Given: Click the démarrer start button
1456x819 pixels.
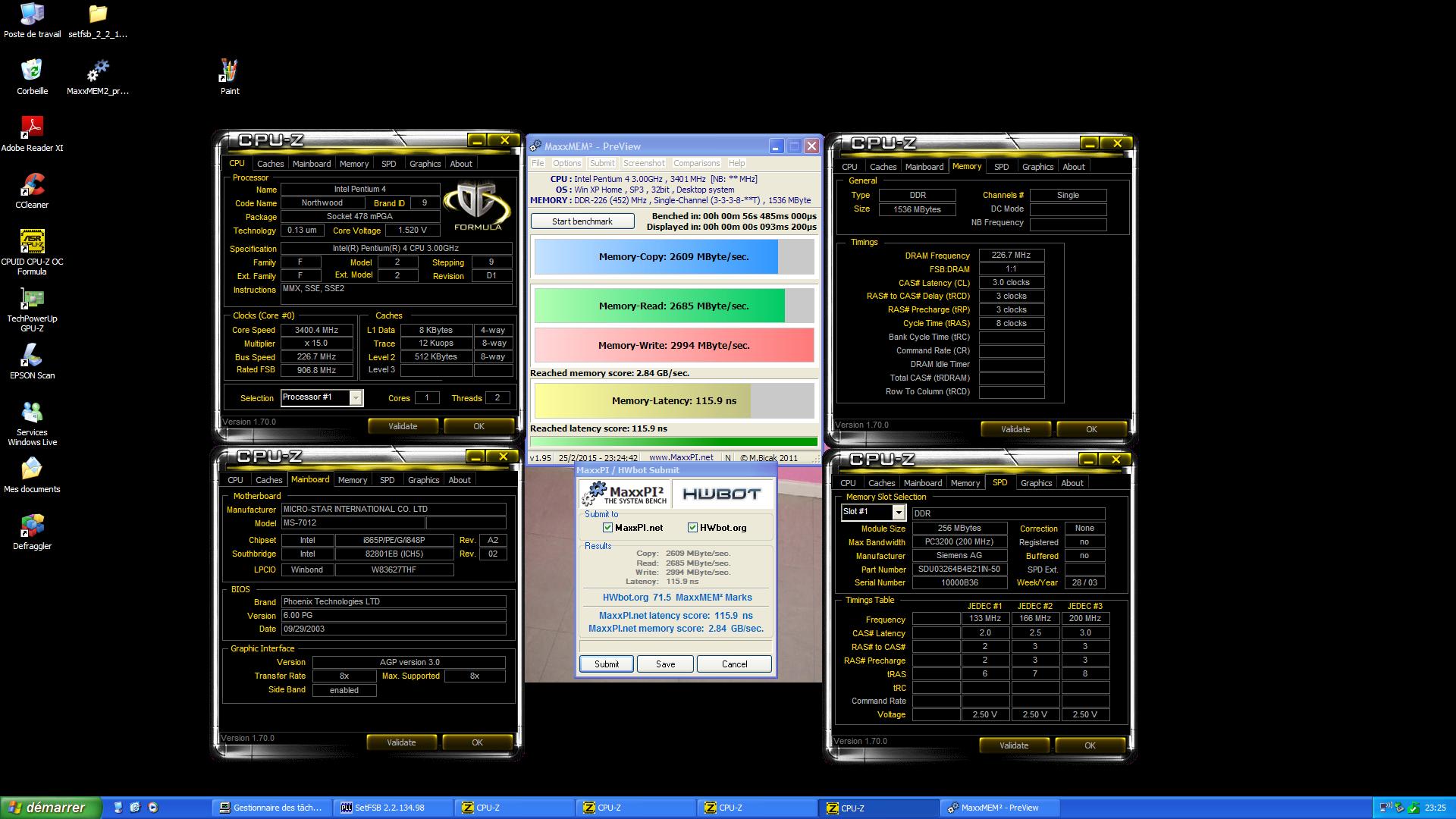Looking at the screenshot, I should 50,808.
